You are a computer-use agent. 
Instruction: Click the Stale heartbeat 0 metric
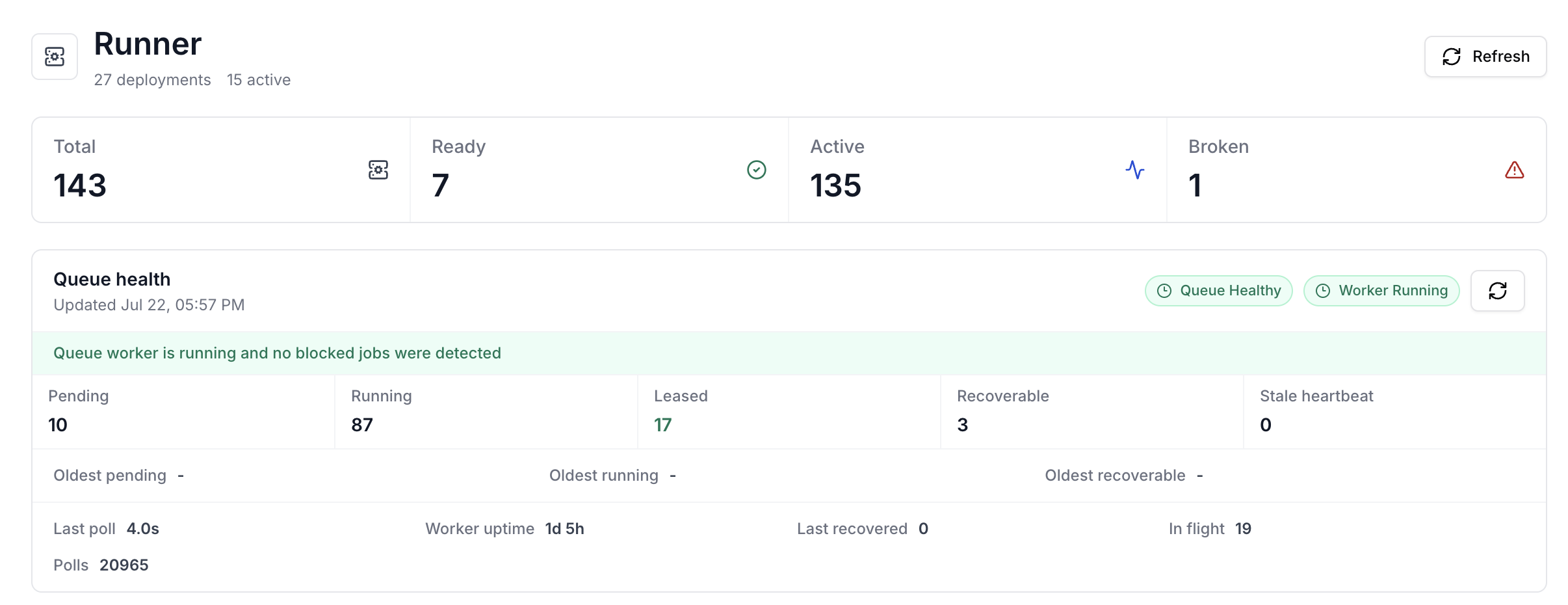coord(1394,412)
